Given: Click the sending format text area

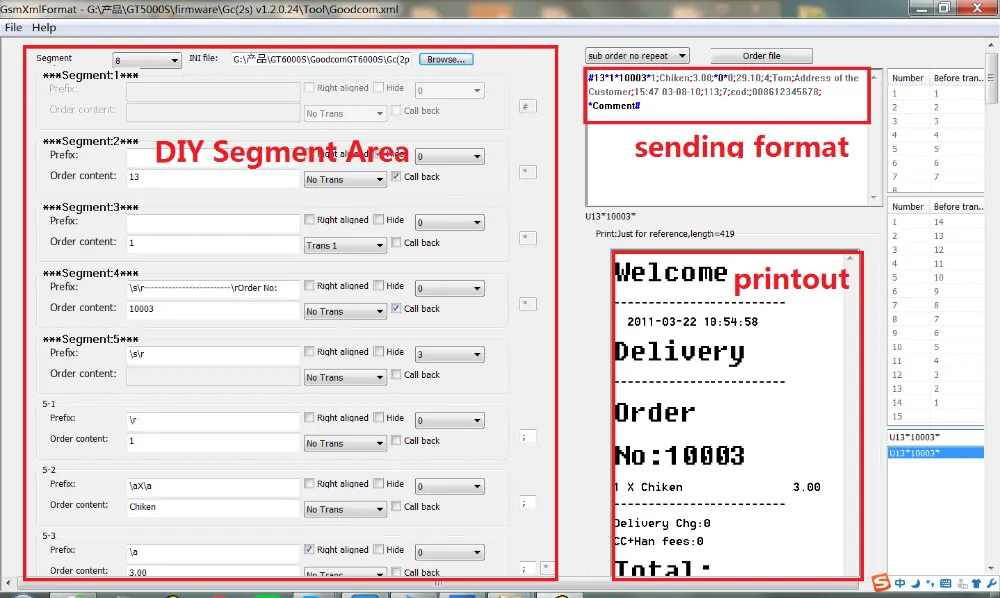Looking at the screenshot, I should click(727, 137).
